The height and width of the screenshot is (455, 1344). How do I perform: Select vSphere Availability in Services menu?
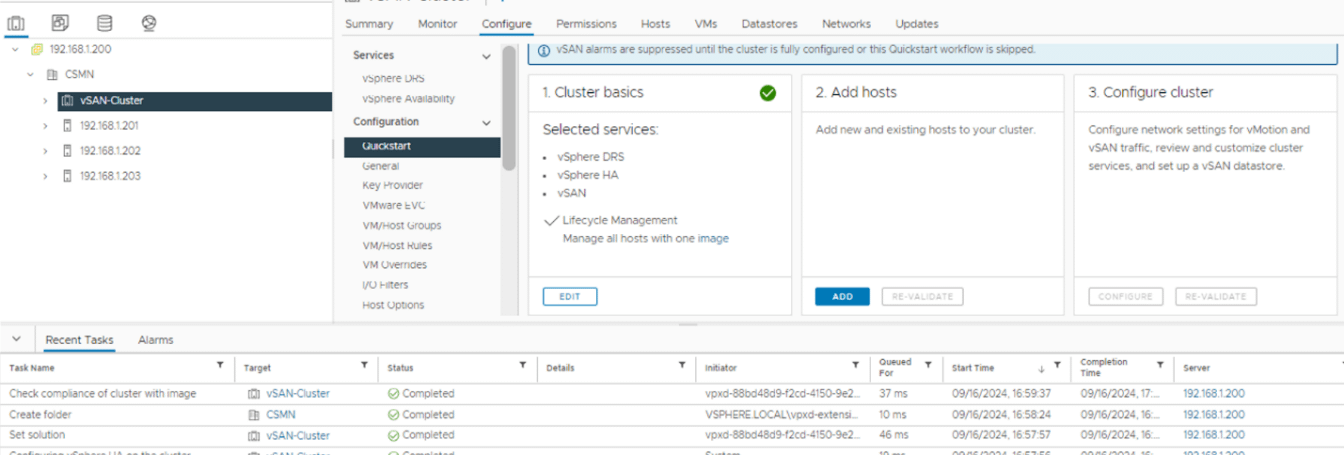coord(408,99)
